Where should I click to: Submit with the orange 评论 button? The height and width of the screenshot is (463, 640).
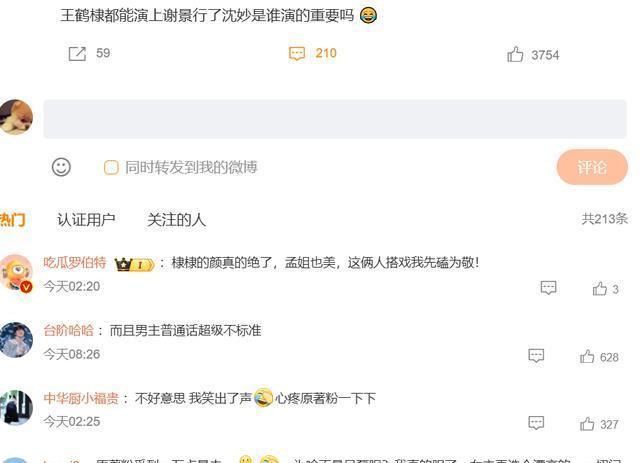point(592,167)
